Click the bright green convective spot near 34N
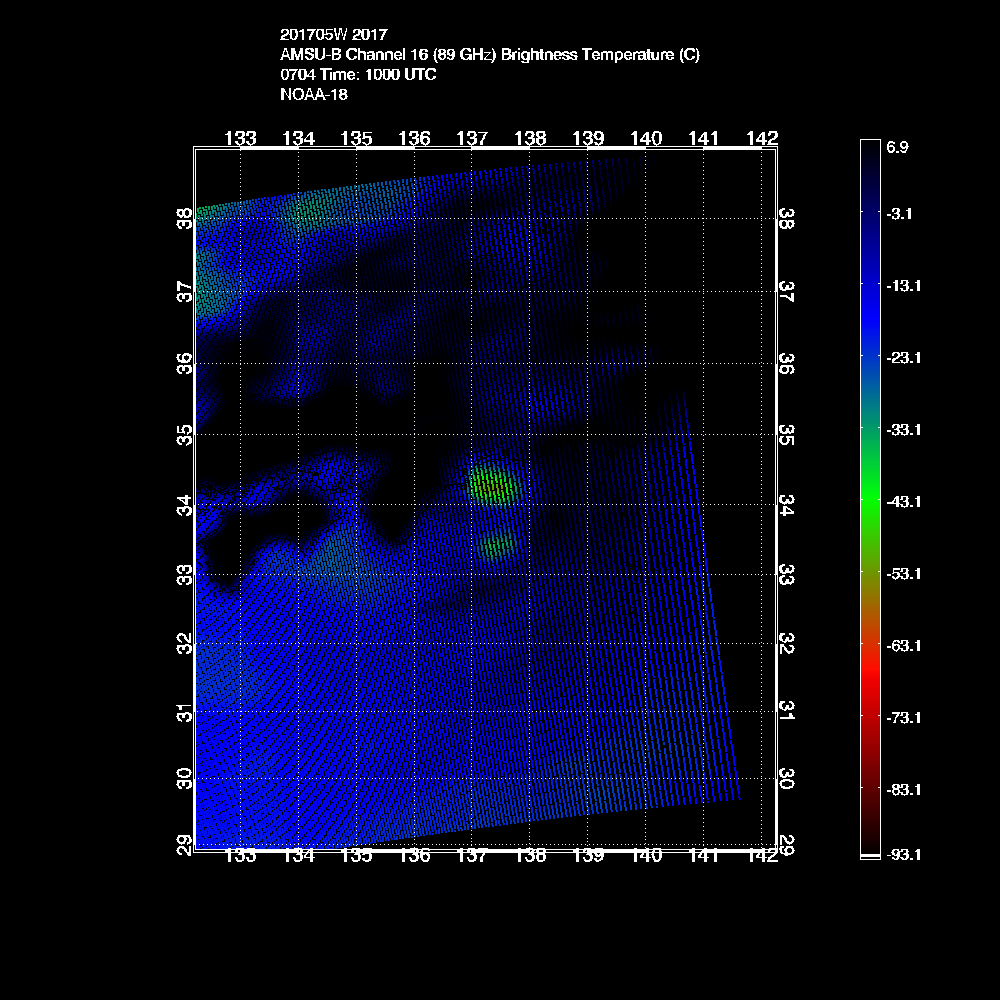The height and width of the screenshot is (1000, 1000). pos(492,485)
